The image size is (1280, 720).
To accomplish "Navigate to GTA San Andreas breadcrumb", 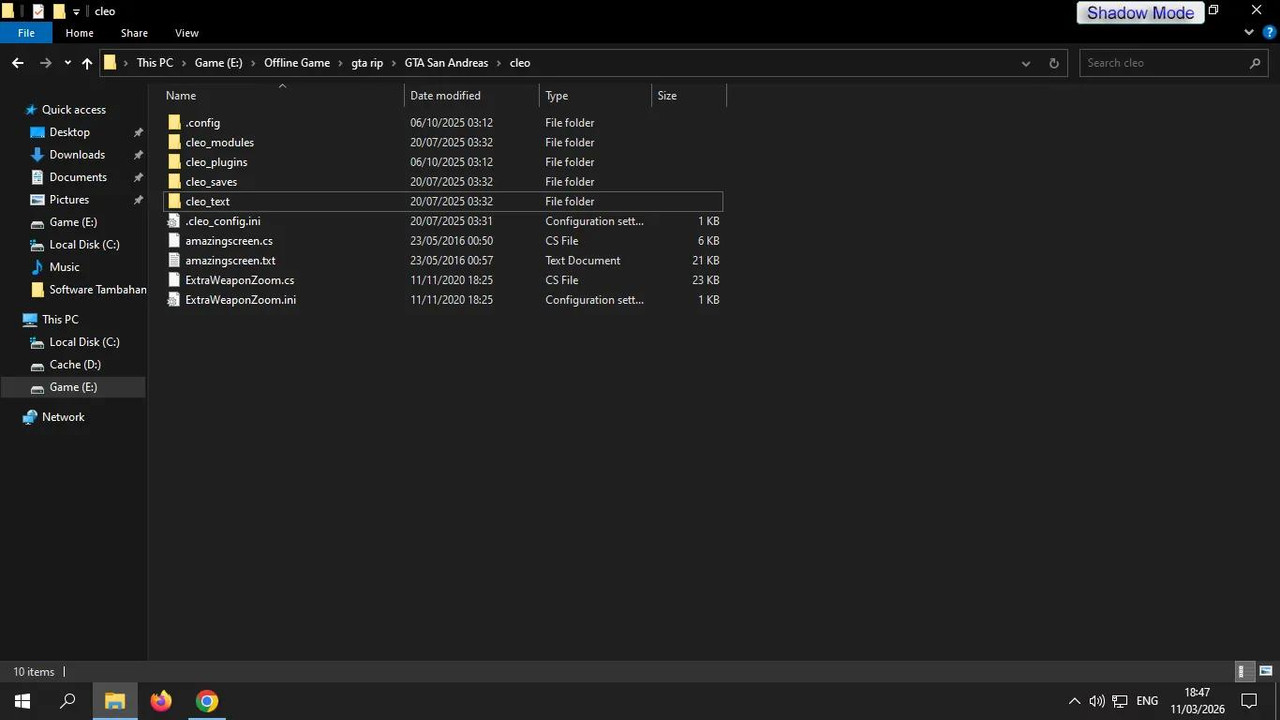I will pyautogui.click(x=446, y=63).
